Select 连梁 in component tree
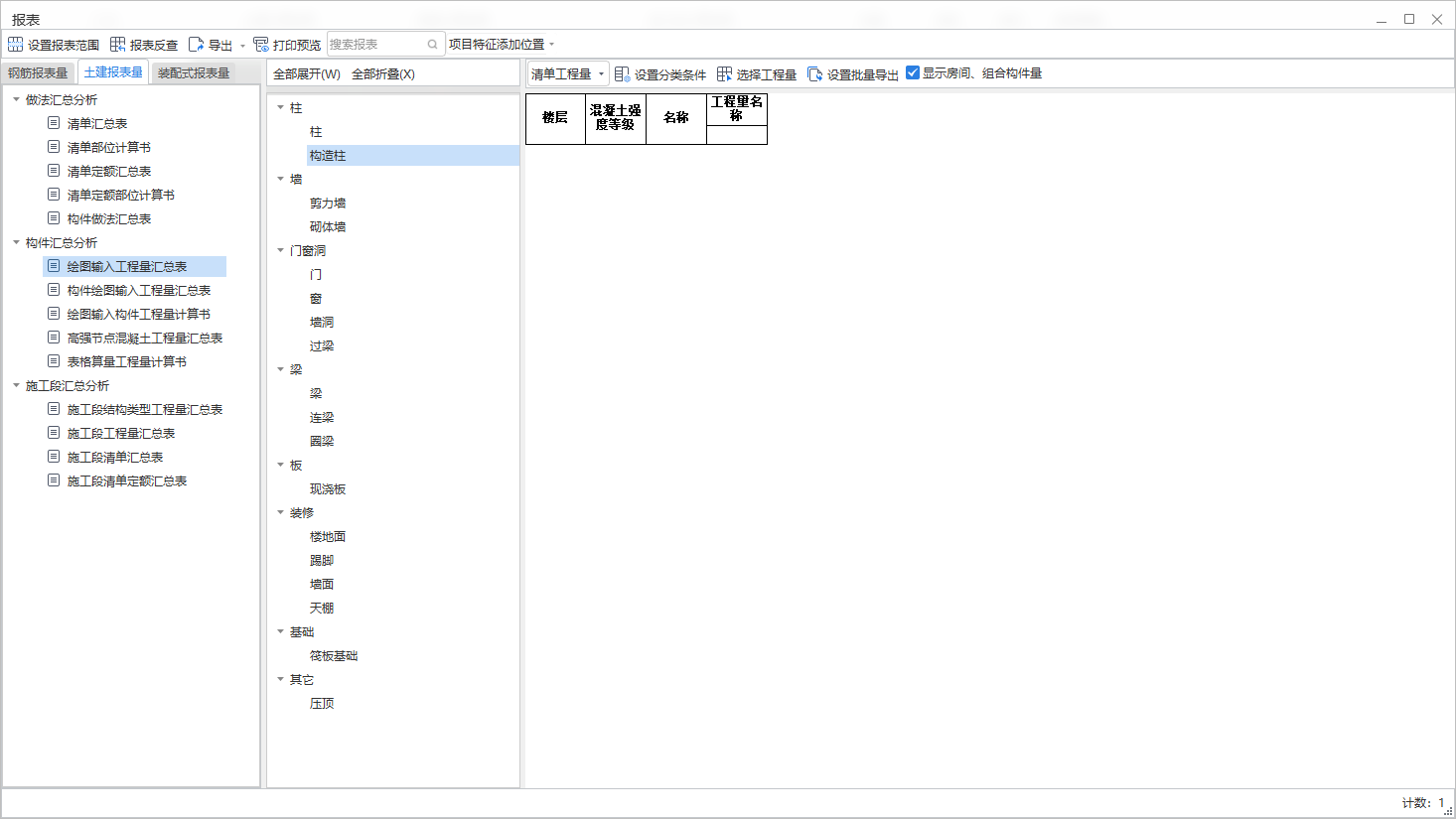 coord(322,417)
